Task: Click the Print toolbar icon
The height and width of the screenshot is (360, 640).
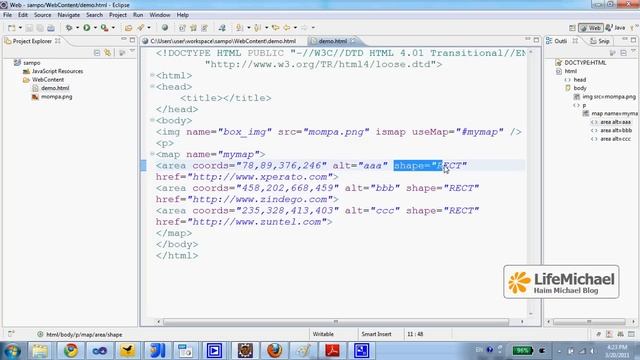Action: tap(51, 28)
